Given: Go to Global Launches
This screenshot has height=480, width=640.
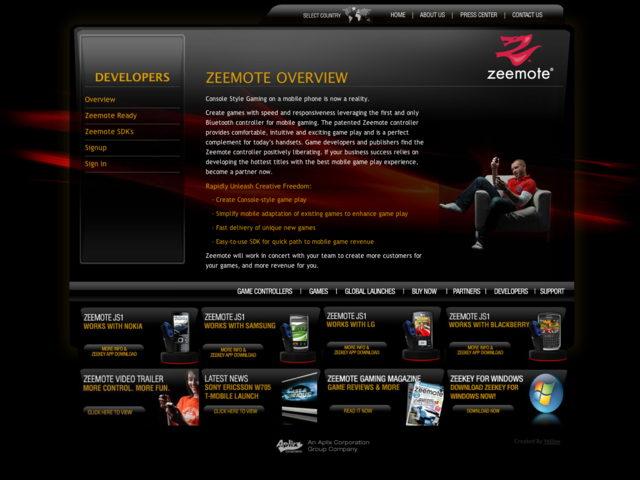Looking at the screenshot, I should click(x=370, y=291).
